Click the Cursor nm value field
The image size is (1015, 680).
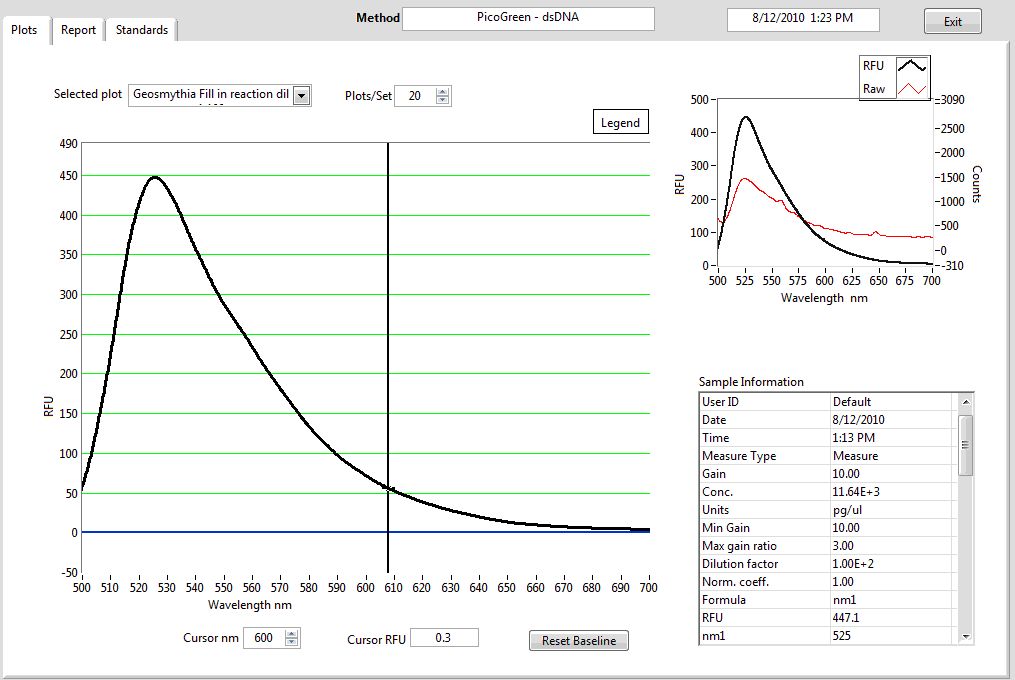point(262,638)
